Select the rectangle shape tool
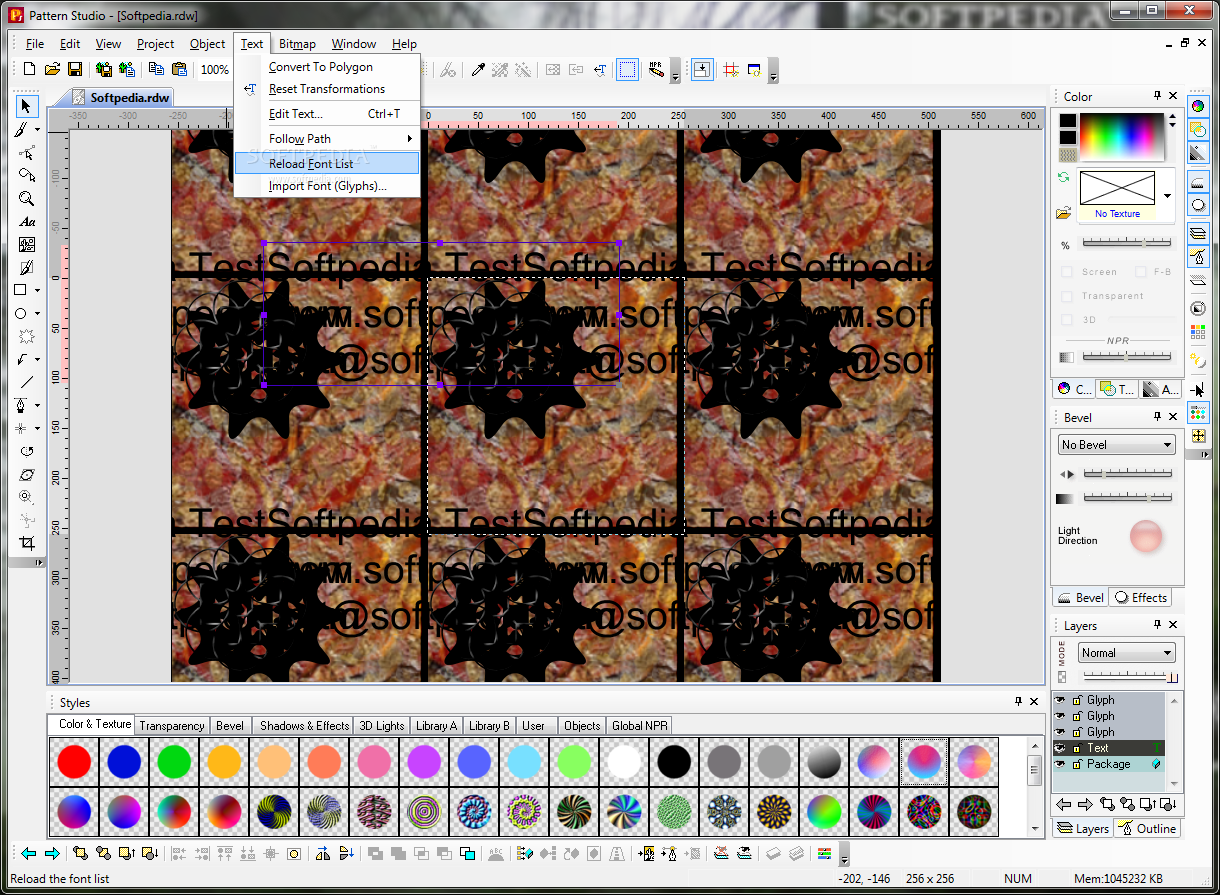 22,290
